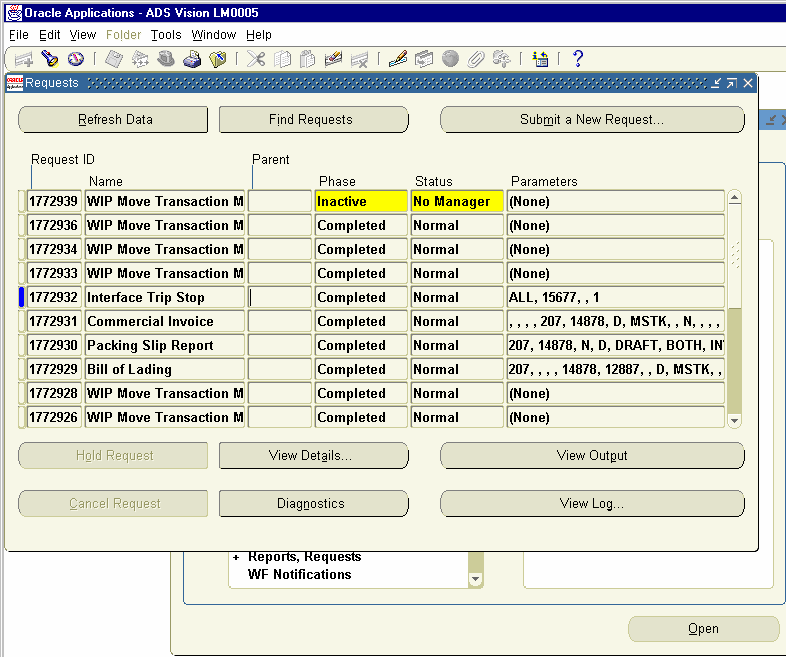Viewport: 786px width, 657px height.
Task: Click the Attachments paperclip icon
Action: coord(476,59)
